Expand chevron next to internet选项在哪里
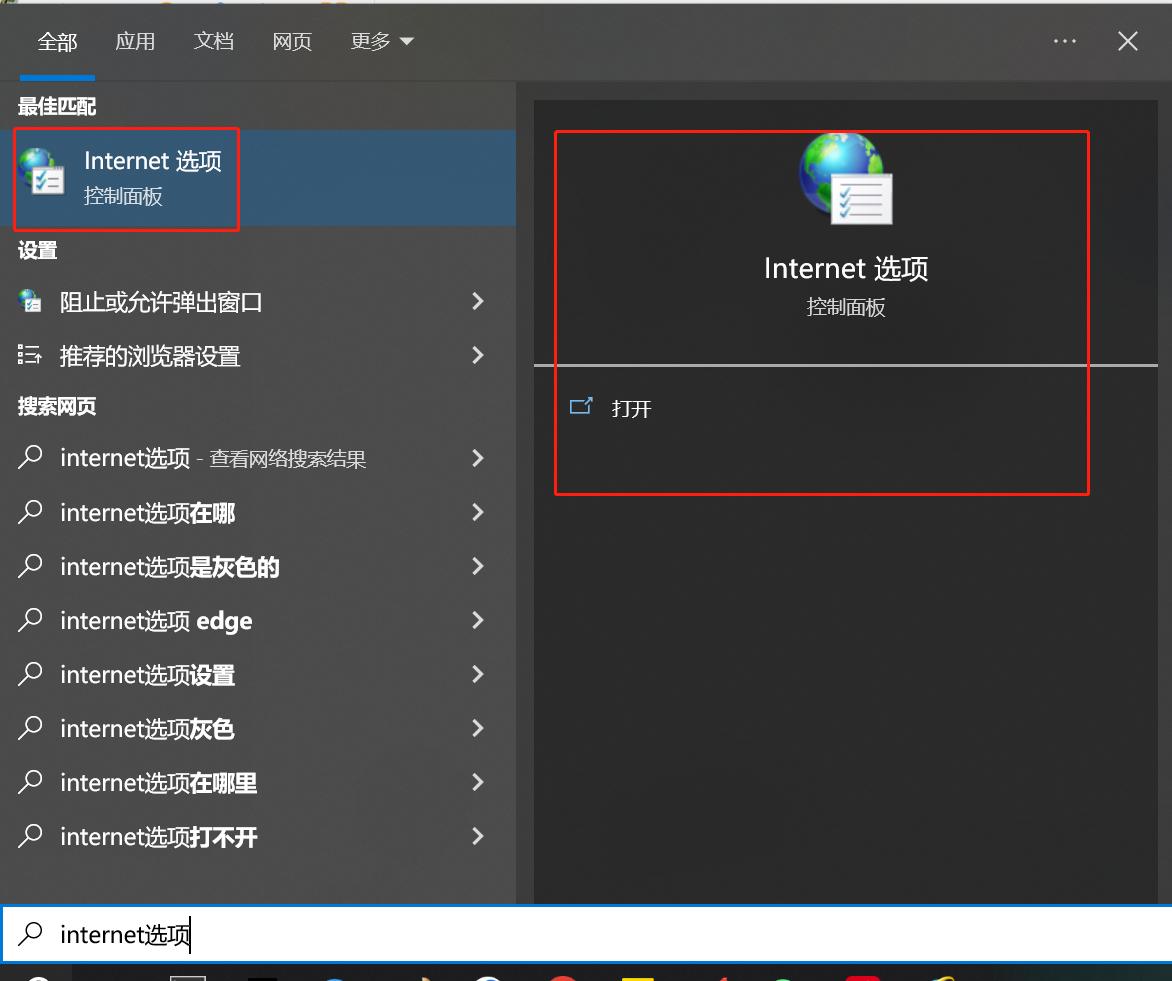This screenshot has width=1172, height=981. (478, 782)
